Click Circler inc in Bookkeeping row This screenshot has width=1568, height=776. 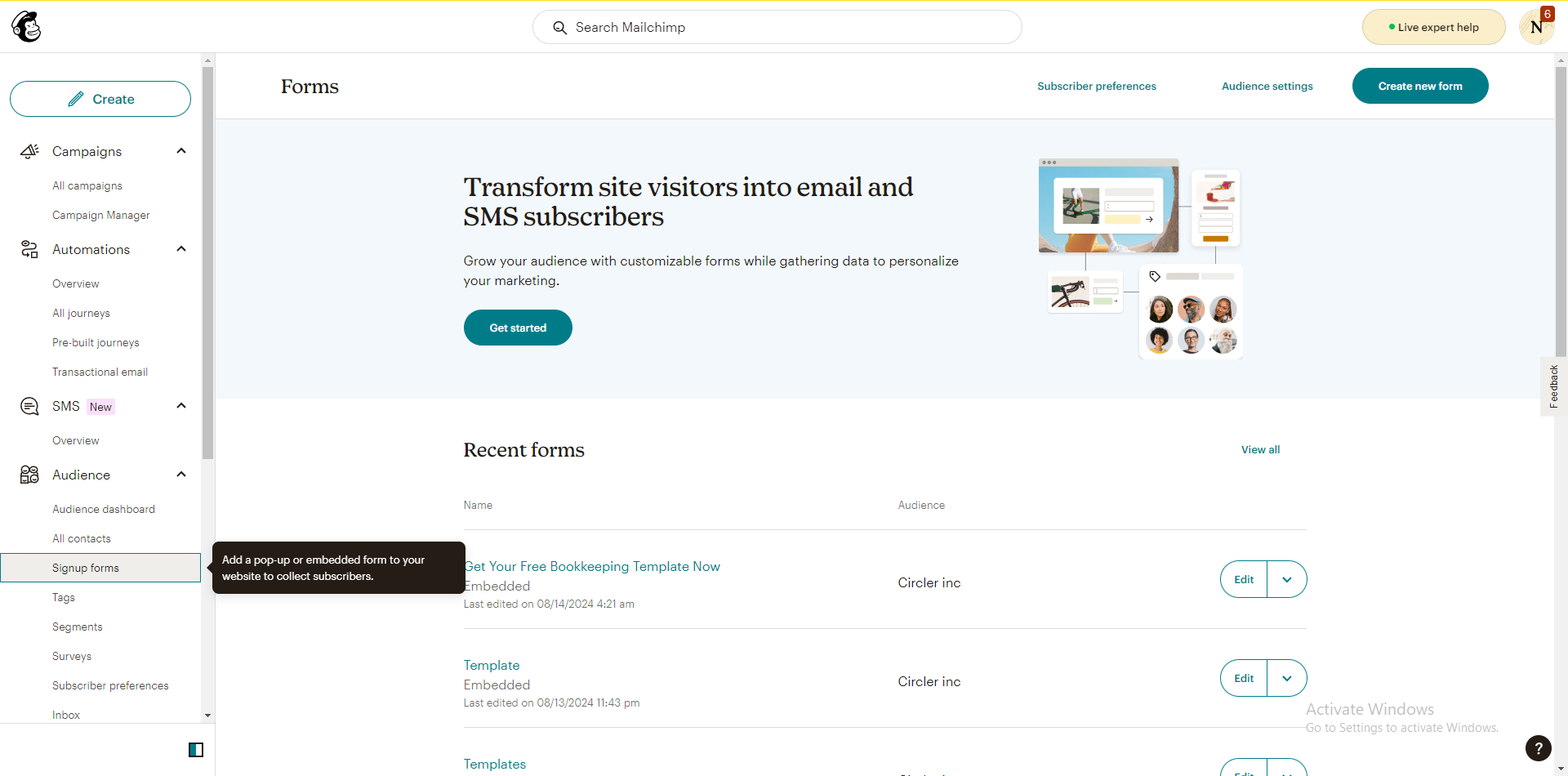tap(929, 582)
